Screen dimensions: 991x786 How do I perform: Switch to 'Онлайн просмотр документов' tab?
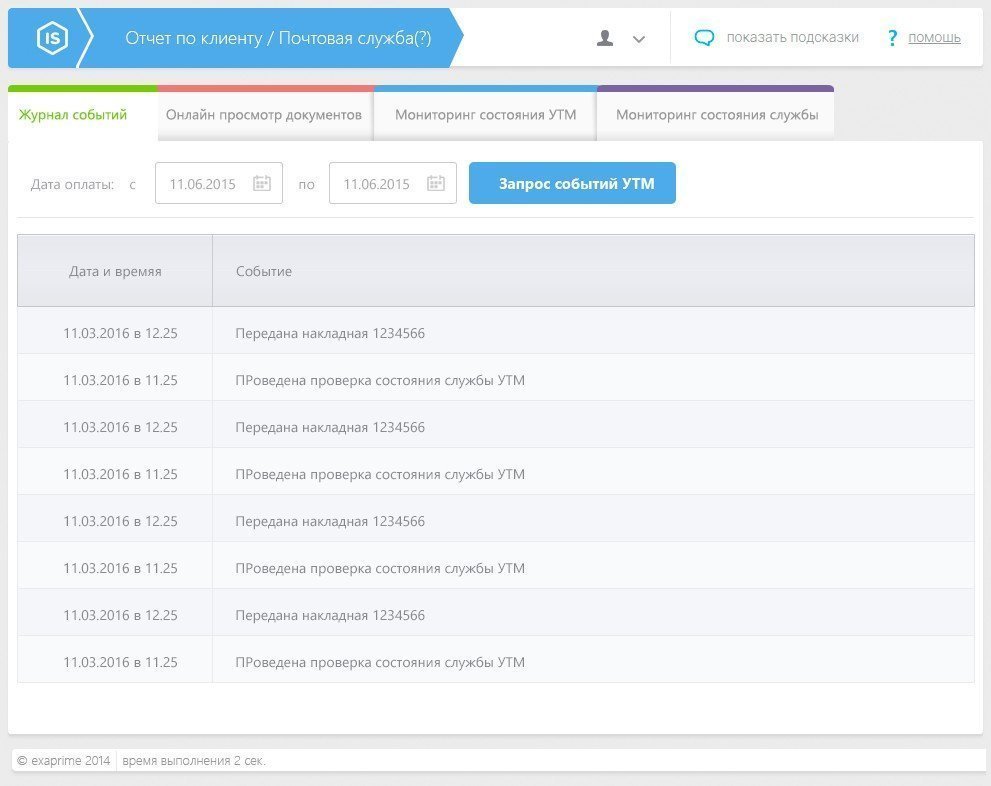point(264,115)
